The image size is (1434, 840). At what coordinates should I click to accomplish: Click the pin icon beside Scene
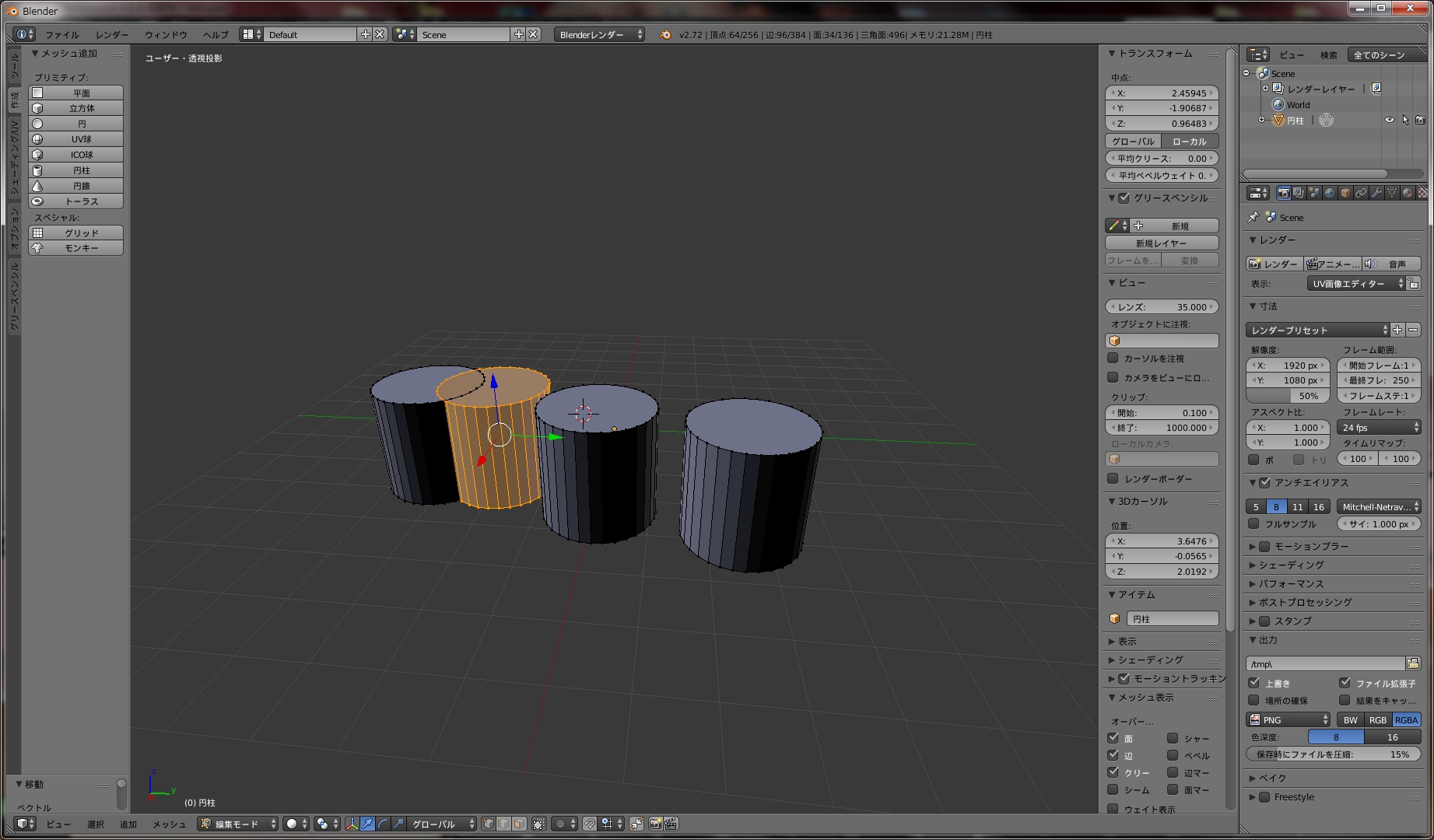coord(1253,218)
